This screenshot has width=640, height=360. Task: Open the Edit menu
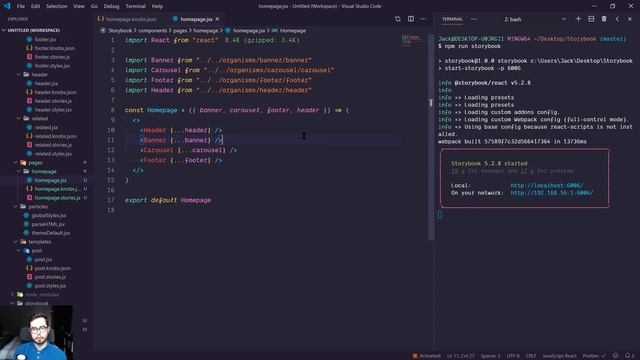tap(36, 6)
